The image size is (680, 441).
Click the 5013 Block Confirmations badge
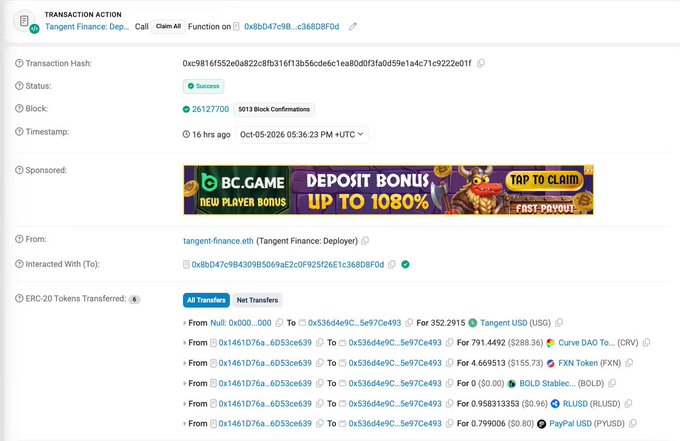(x=274, y=109)
